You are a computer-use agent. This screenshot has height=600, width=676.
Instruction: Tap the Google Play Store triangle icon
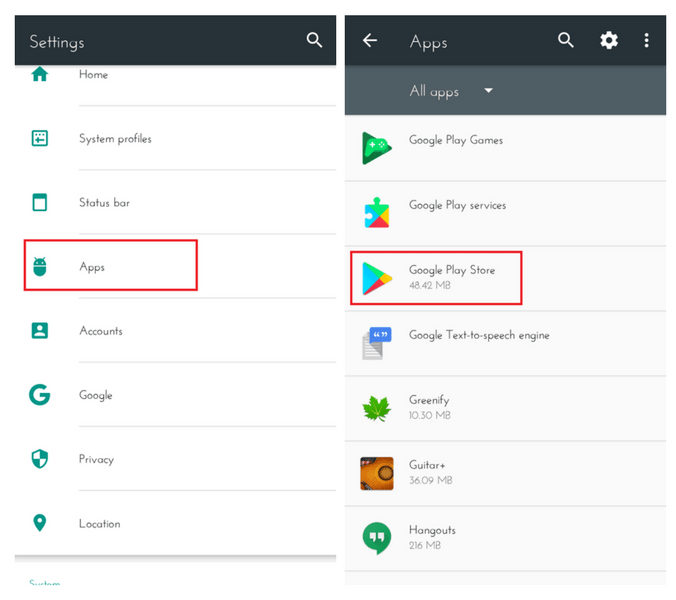tap(377, 278)
